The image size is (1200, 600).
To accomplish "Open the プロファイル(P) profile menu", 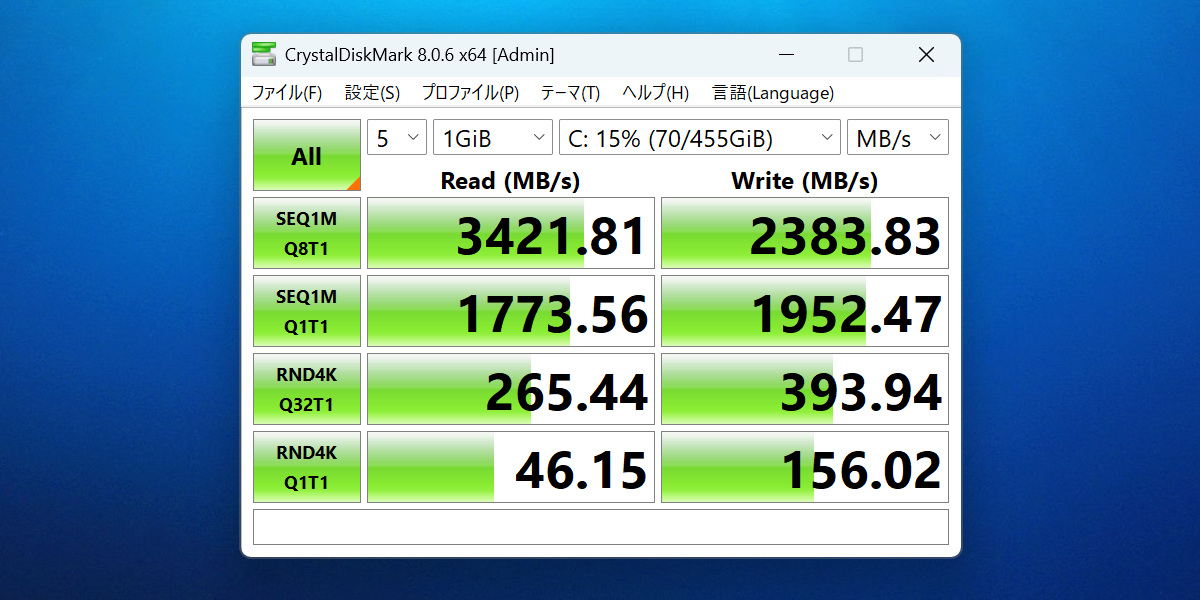I will click(x=470, y=93).
